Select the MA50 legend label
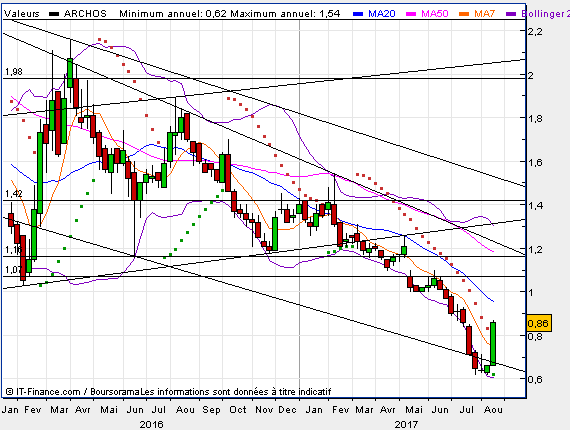 pyautogui.click(x=435, y=14)
